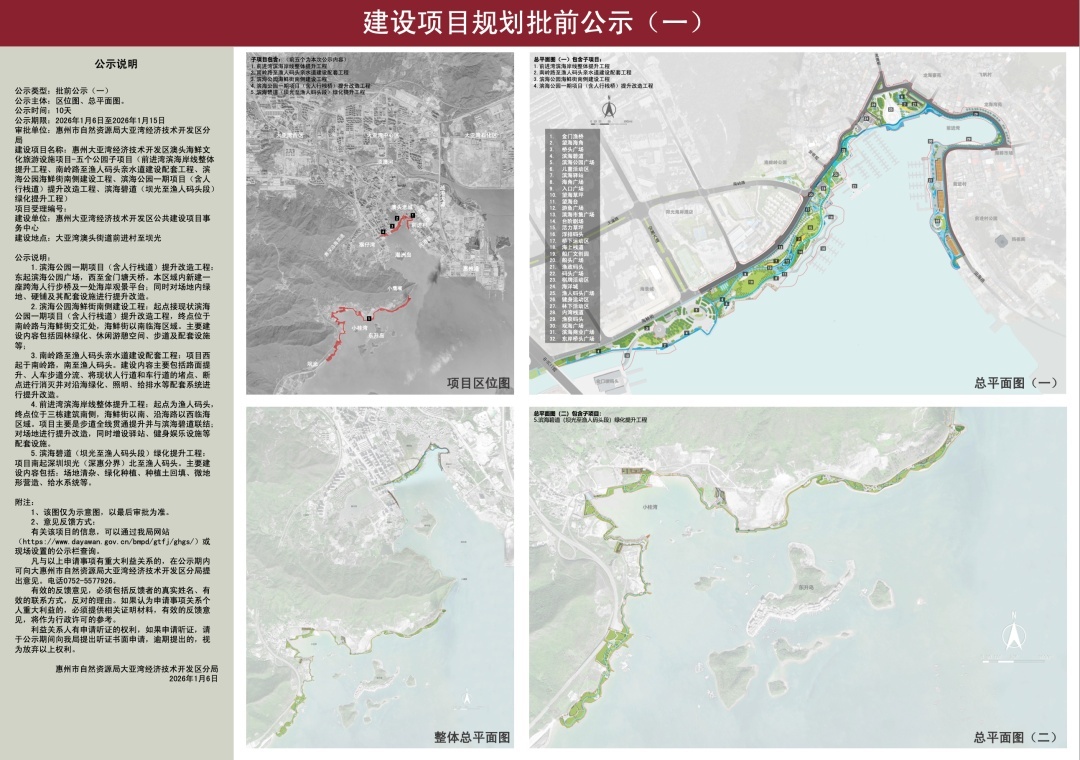
Task: Click the north arrow on 总平面图（二）
Action: [1011, 635]
